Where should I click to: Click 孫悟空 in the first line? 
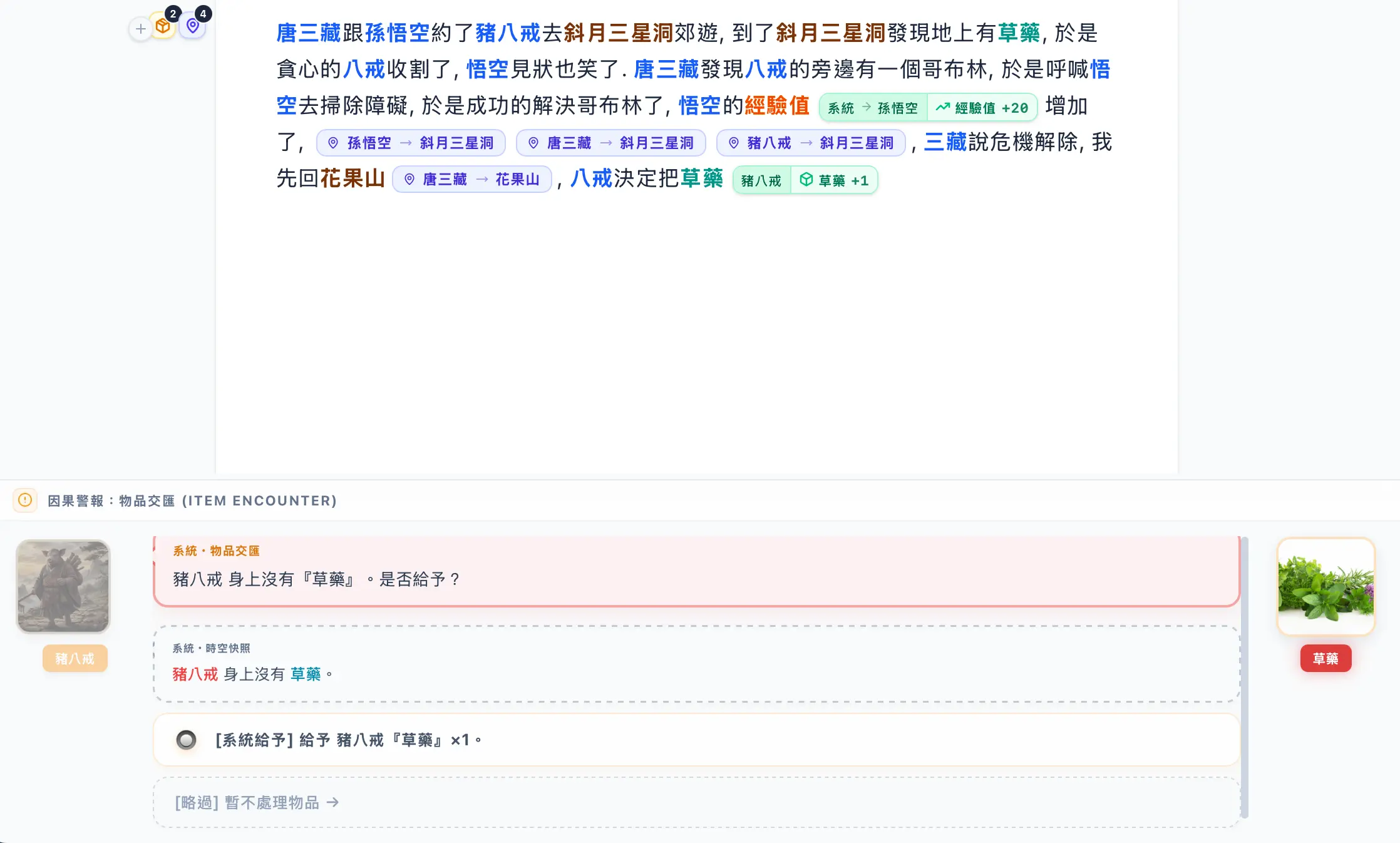[x=397, y=33]
